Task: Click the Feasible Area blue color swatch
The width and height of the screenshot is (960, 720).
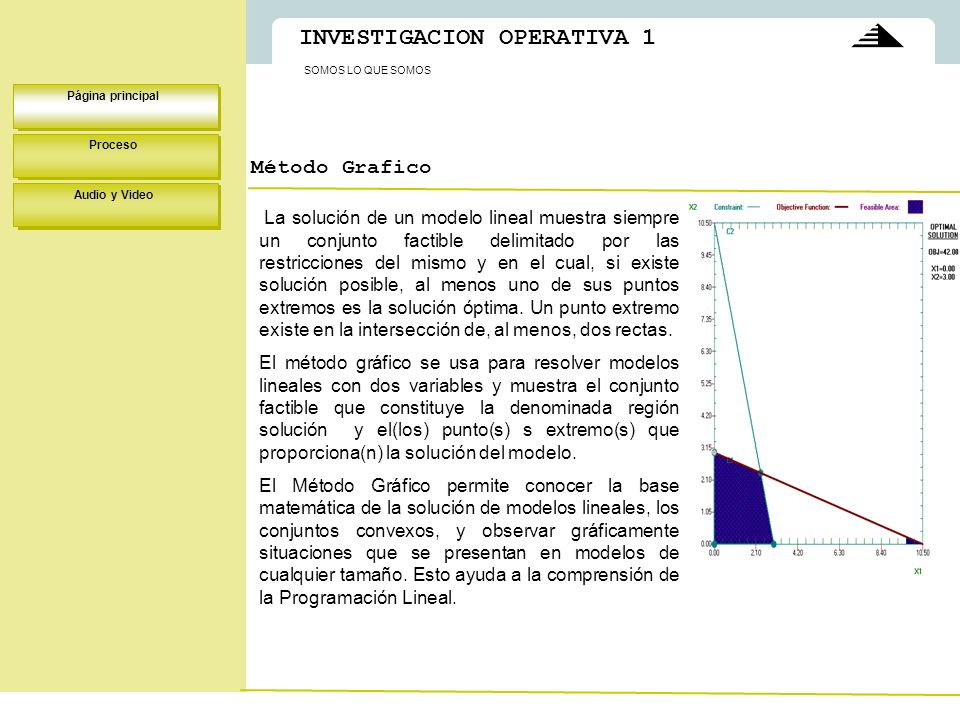Action: point(915,207)
